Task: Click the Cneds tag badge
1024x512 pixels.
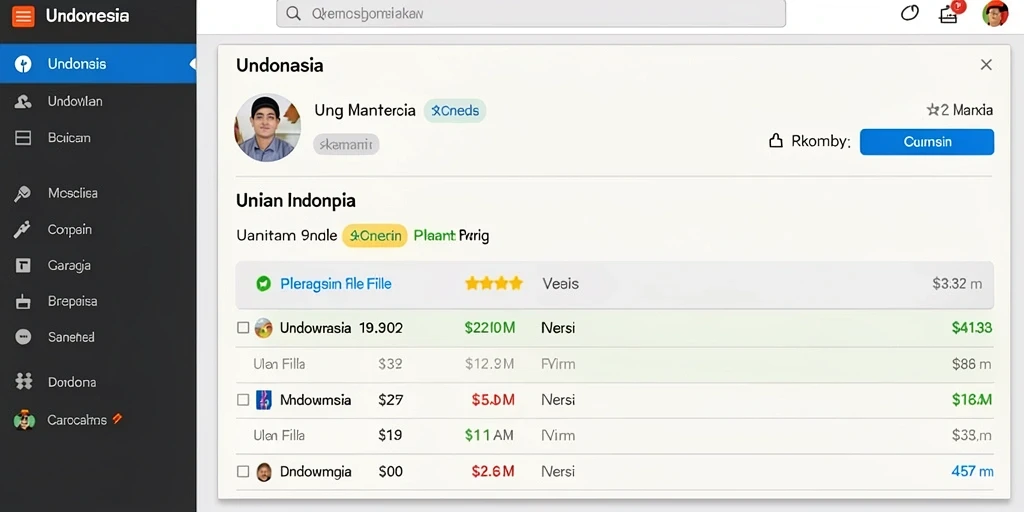Action: (x=455, y=111)
